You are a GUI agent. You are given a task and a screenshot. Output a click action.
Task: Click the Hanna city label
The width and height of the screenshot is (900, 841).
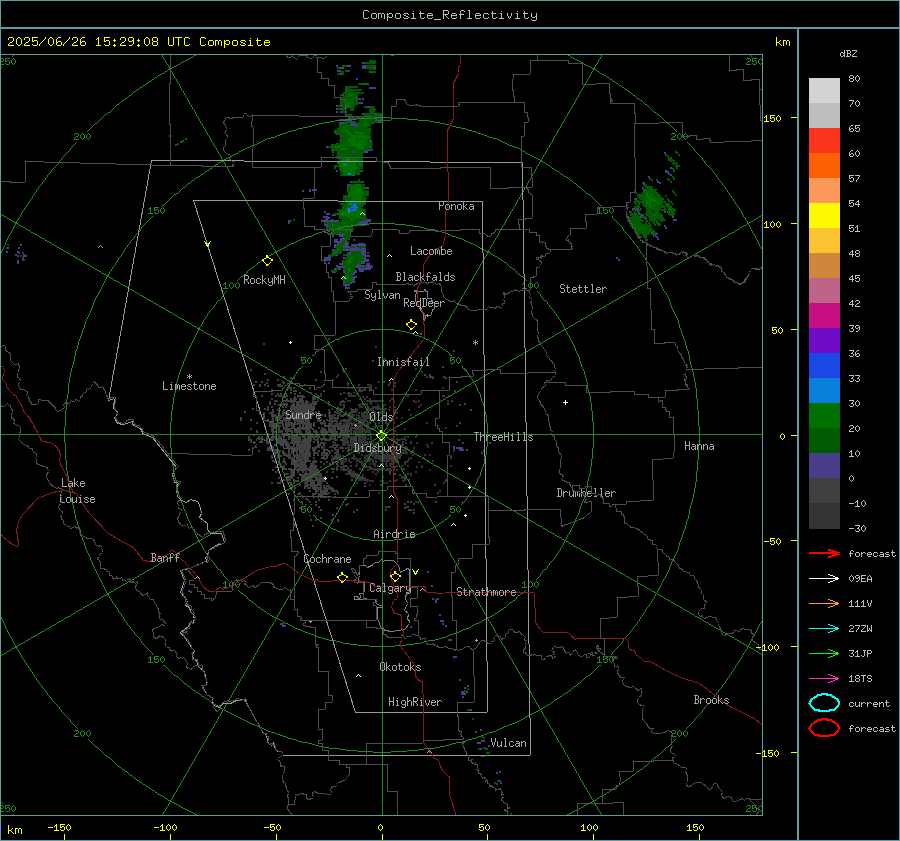(x=699, y=446)
